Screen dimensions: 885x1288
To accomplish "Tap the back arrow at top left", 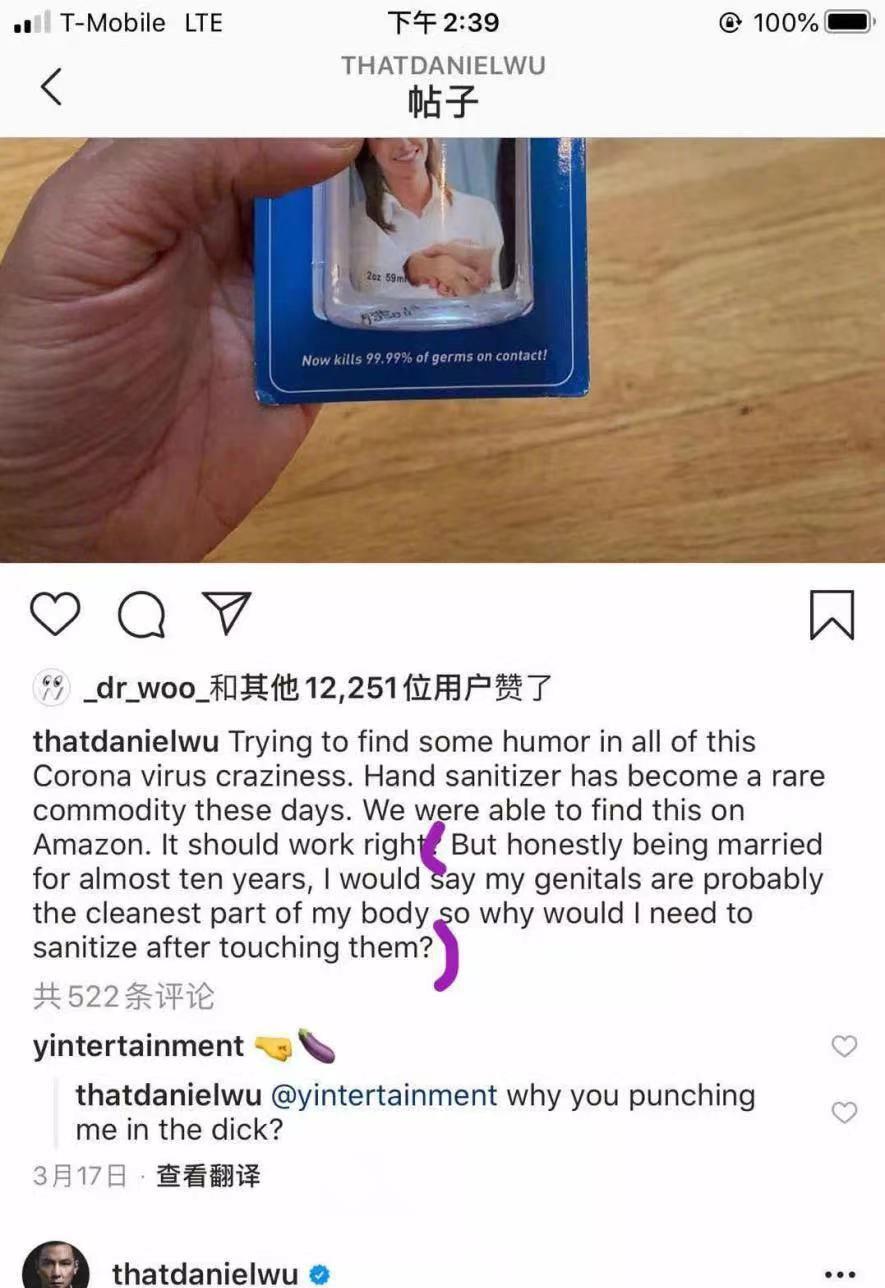I will coord(51,86).
